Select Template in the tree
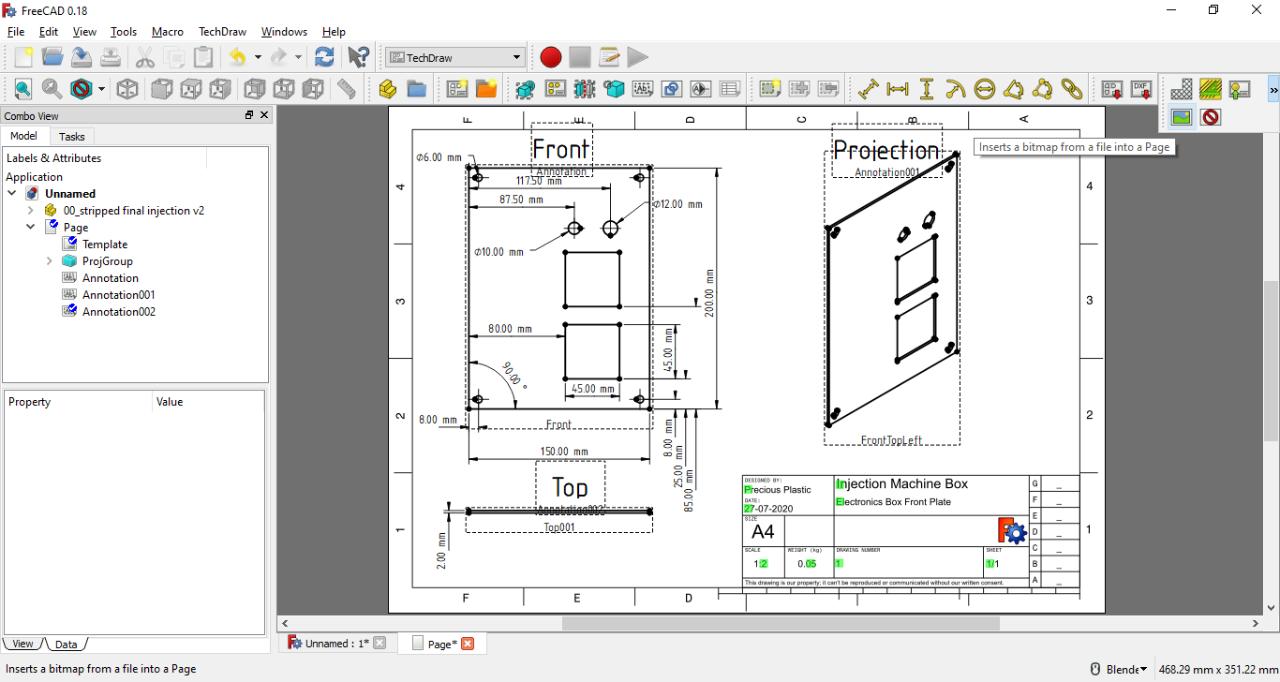The width and height of the screenshot is (1280, 682). coord(104,244)
